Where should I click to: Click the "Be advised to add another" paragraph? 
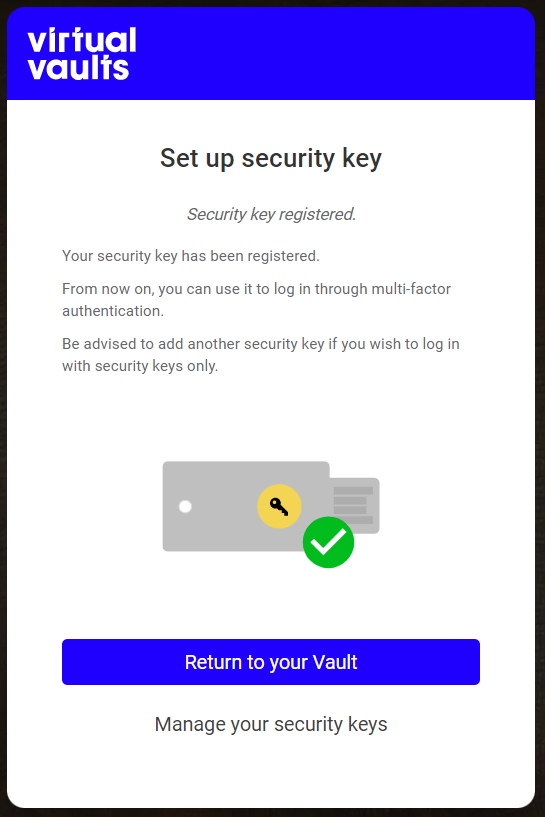[x=261, y=355]
